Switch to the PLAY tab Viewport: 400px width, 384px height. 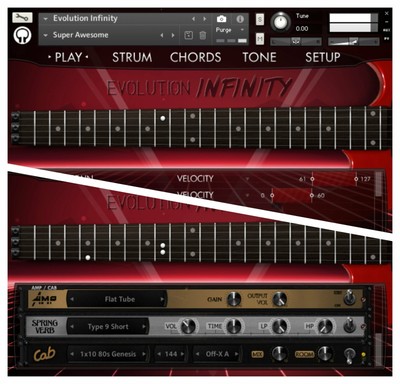(68, 57)
